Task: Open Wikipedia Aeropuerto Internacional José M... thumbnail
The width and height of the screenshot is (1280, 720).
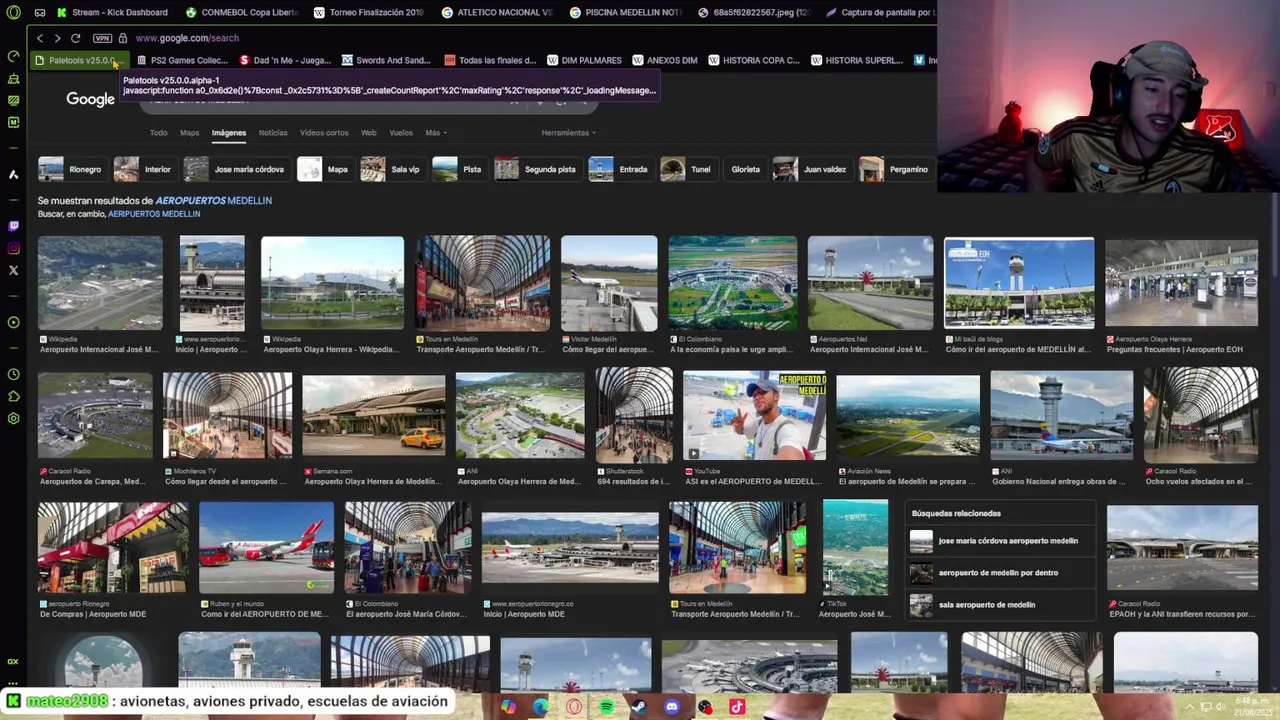Action: pos(100,283)
